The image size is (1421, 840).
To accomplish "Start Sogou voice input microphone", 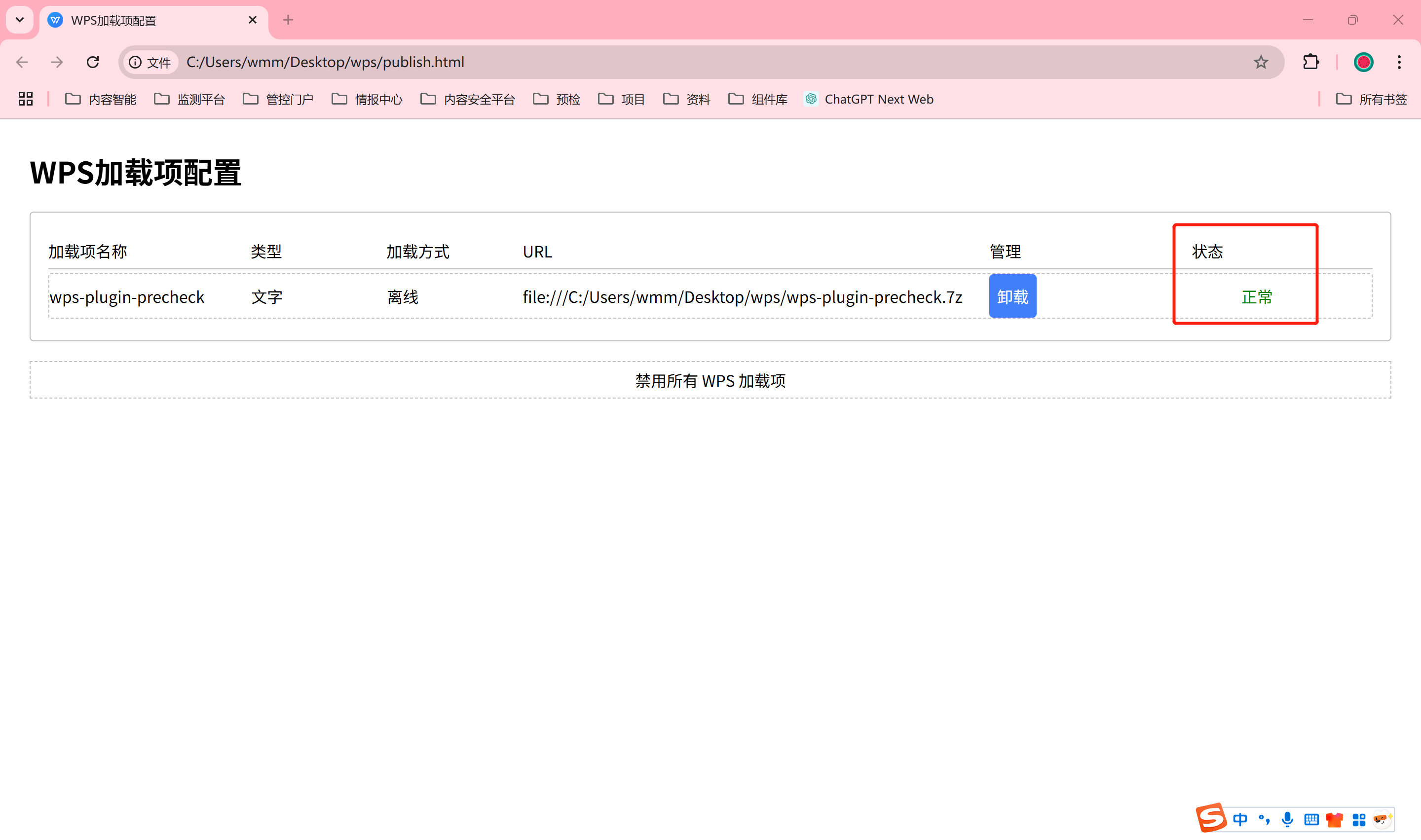I will [1287, 819].
